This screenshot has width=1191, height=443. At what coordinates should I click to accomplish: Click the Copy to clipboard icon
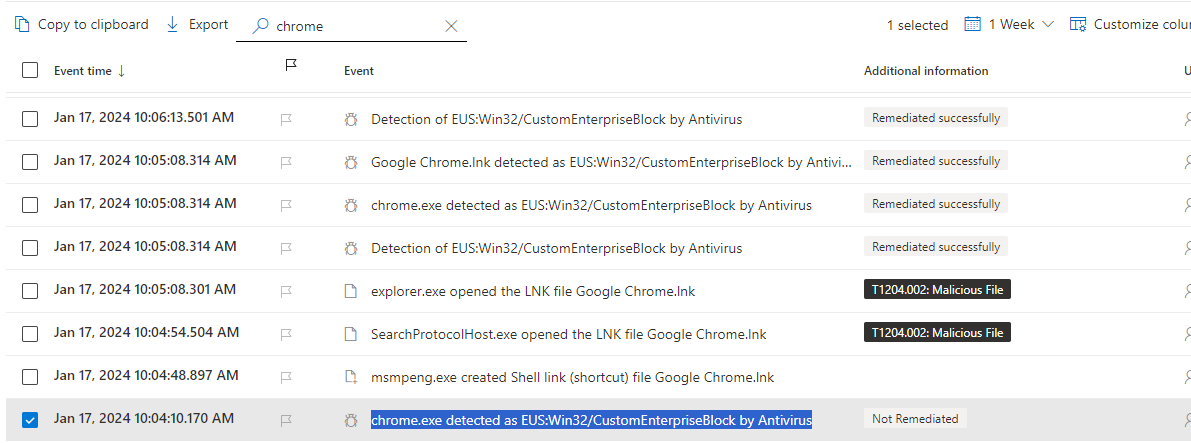22,24
